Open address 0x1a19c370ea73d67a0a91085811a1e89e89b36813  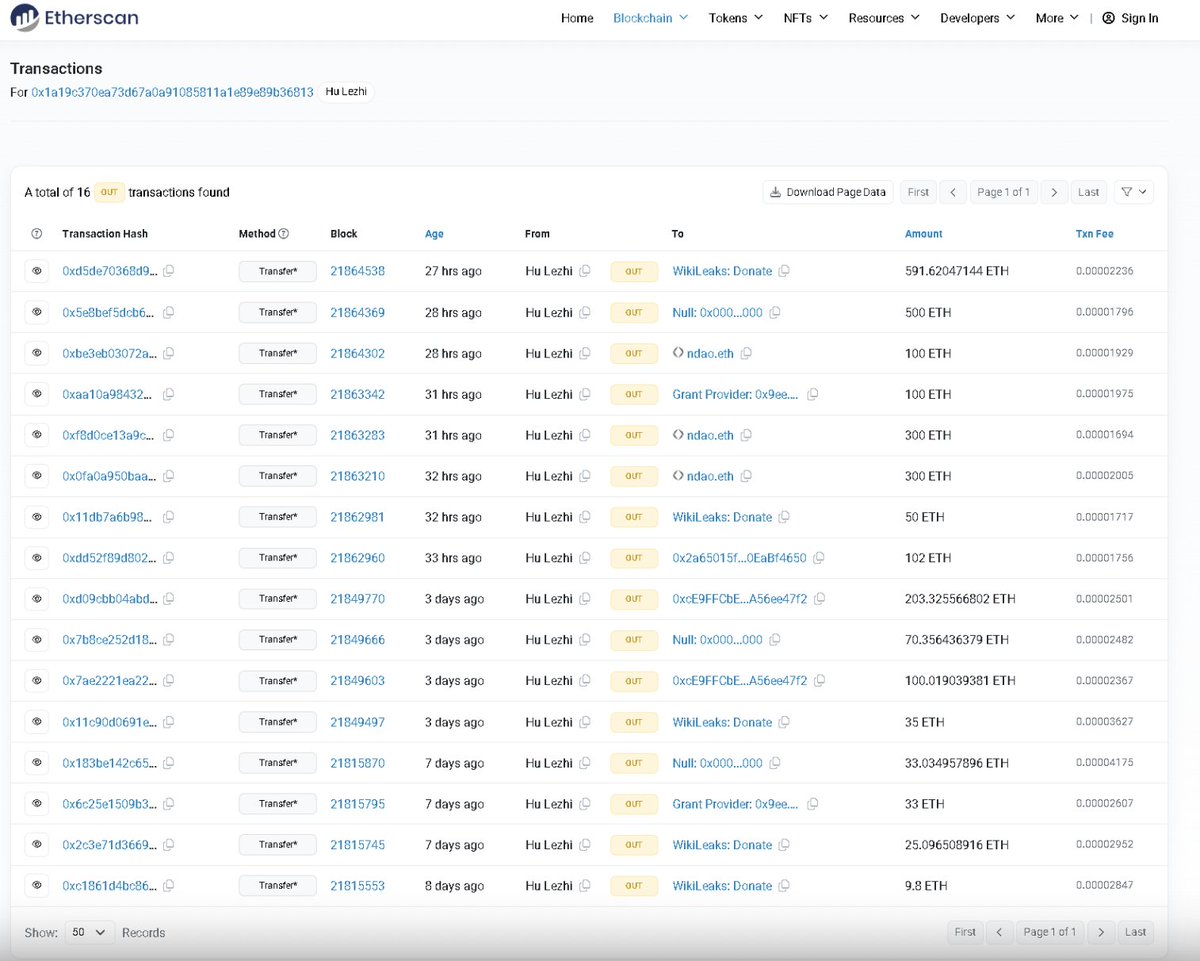point(172,92)
